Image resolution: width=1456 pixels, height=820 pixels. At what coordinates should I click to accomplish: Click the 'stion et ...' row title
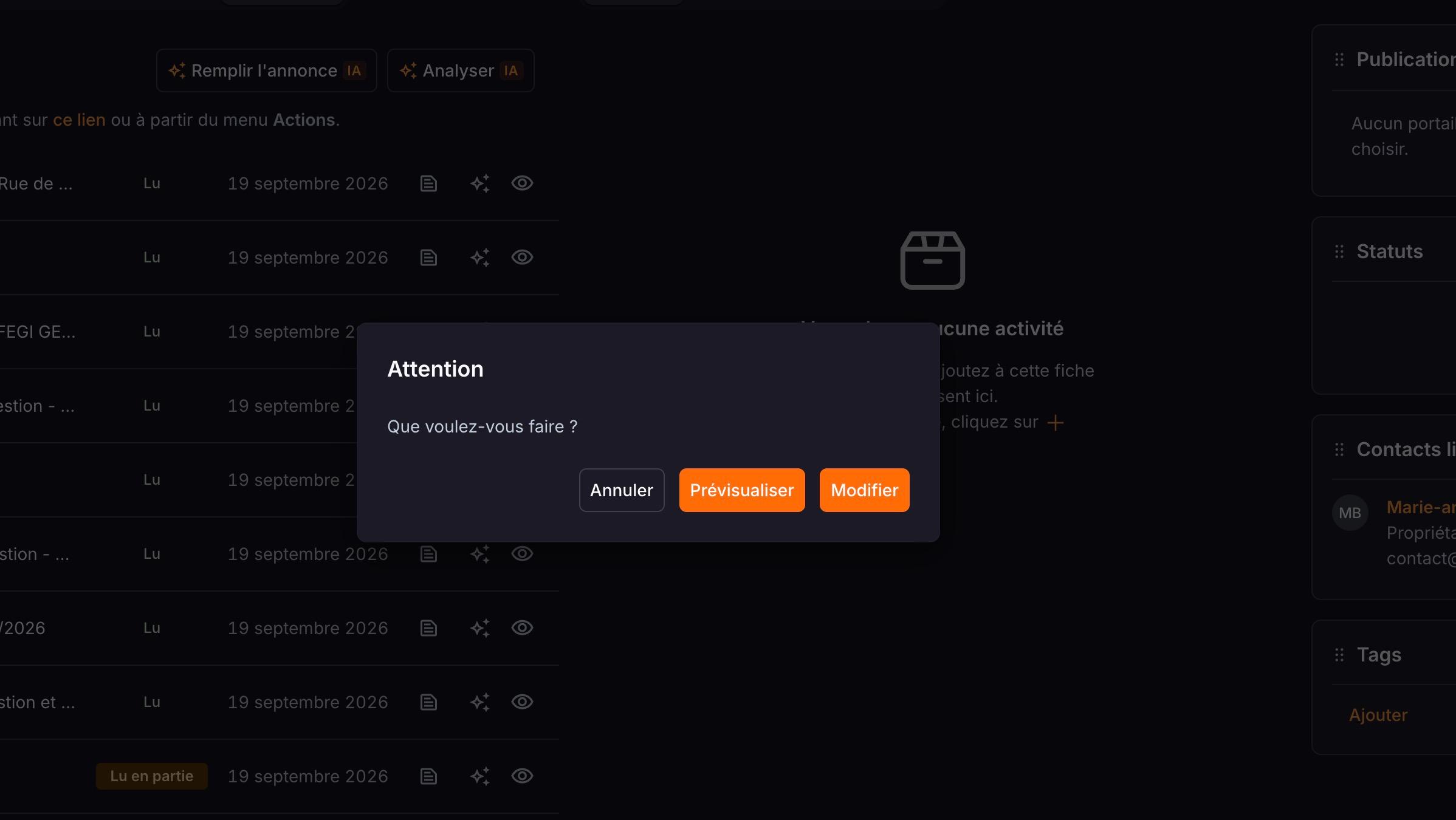click(x=38, y=702)
